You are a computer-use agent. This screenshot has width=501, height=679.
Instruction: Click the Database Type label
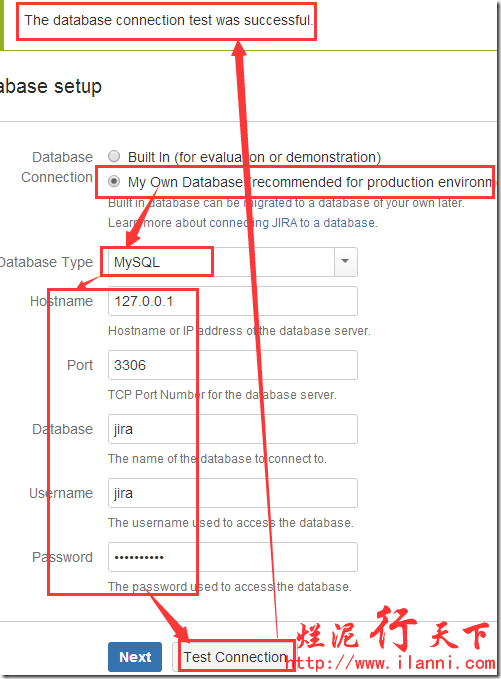(46, 262)
